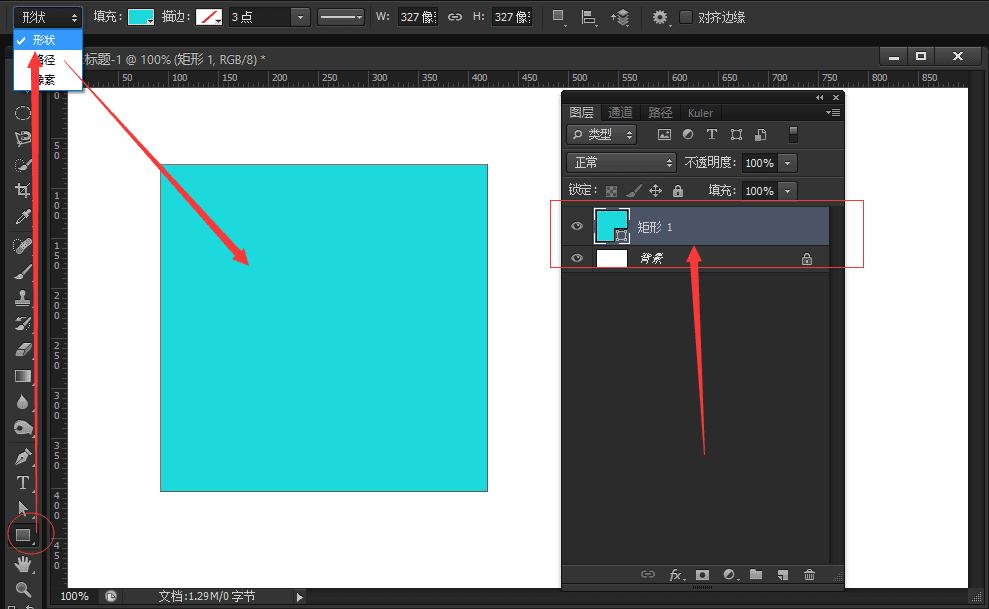Open the 正常 blend mode dropdown

620,162
